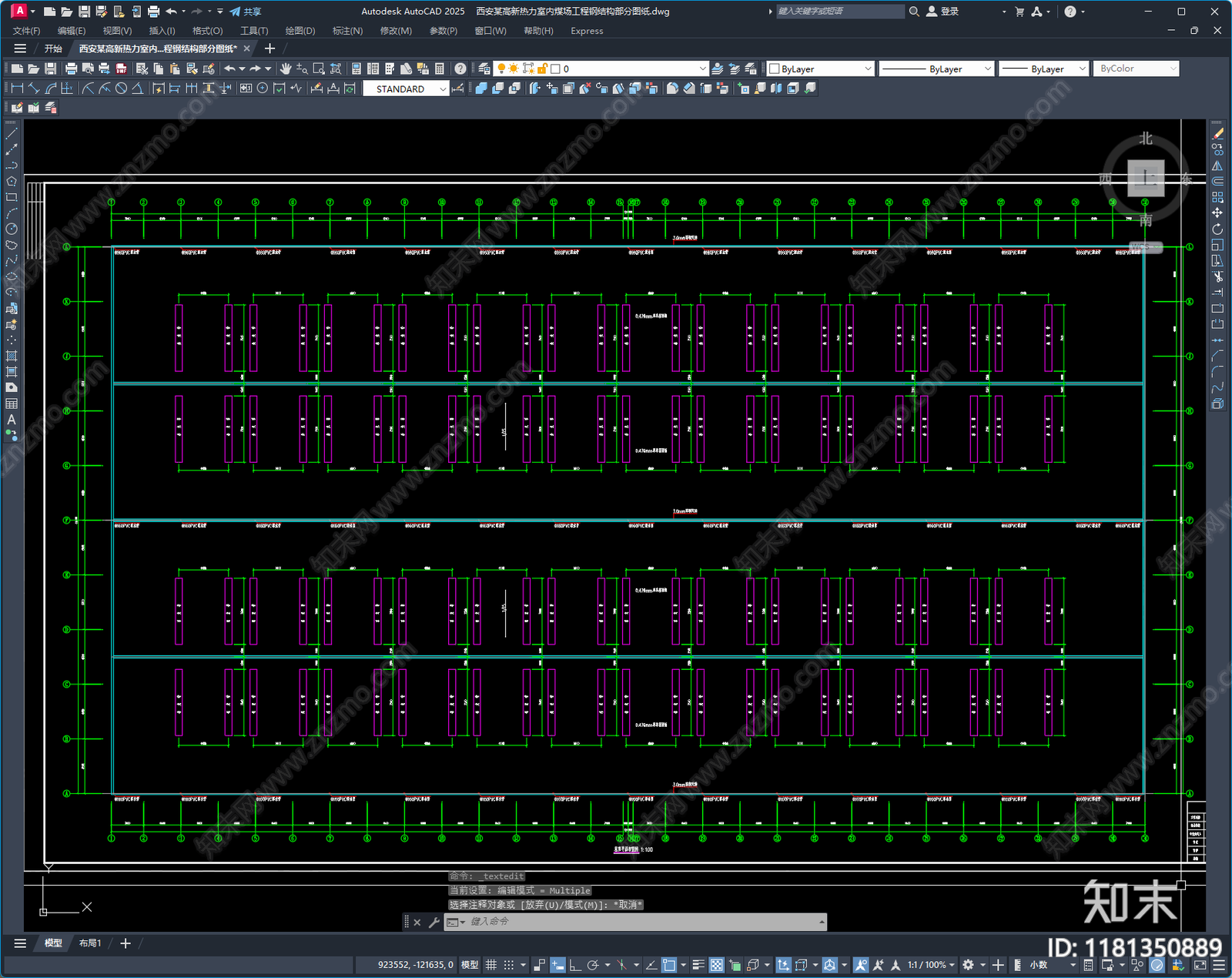
Task: Select the Diameter dimension tool
Action: (121, 89)
